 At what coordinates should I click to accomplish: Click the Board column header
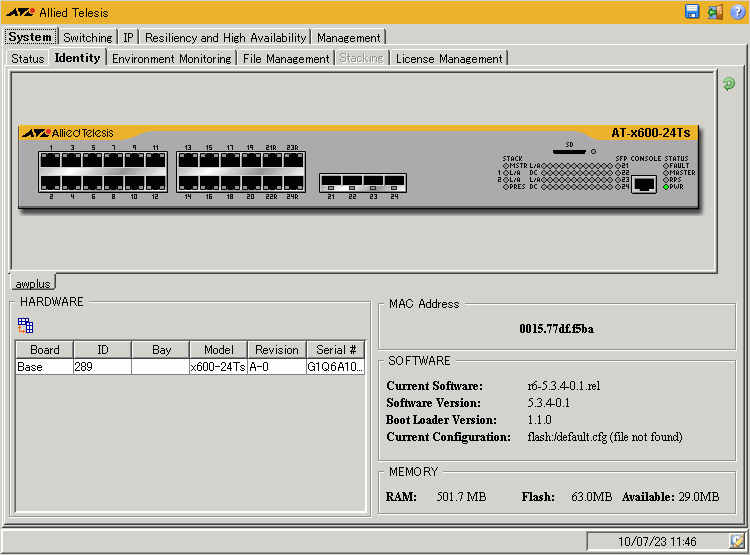[x=44, y=350]
